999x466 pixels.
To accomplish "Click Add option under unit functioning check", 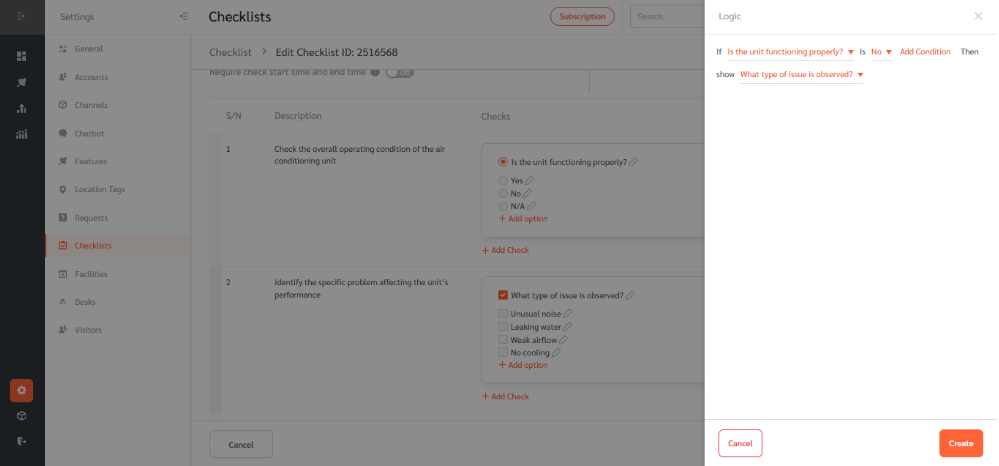I will (x=523, y=219).
